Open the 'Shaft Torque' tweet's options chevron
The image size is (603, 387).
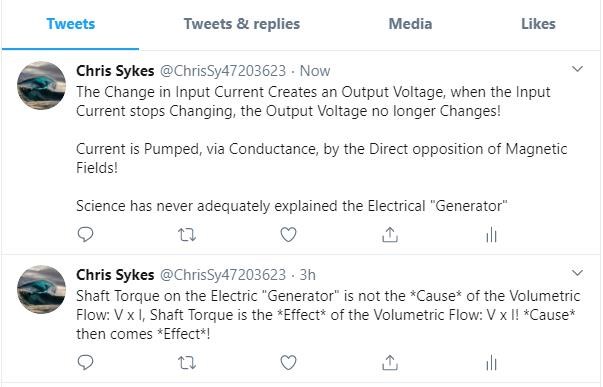(x=577, y=273)
